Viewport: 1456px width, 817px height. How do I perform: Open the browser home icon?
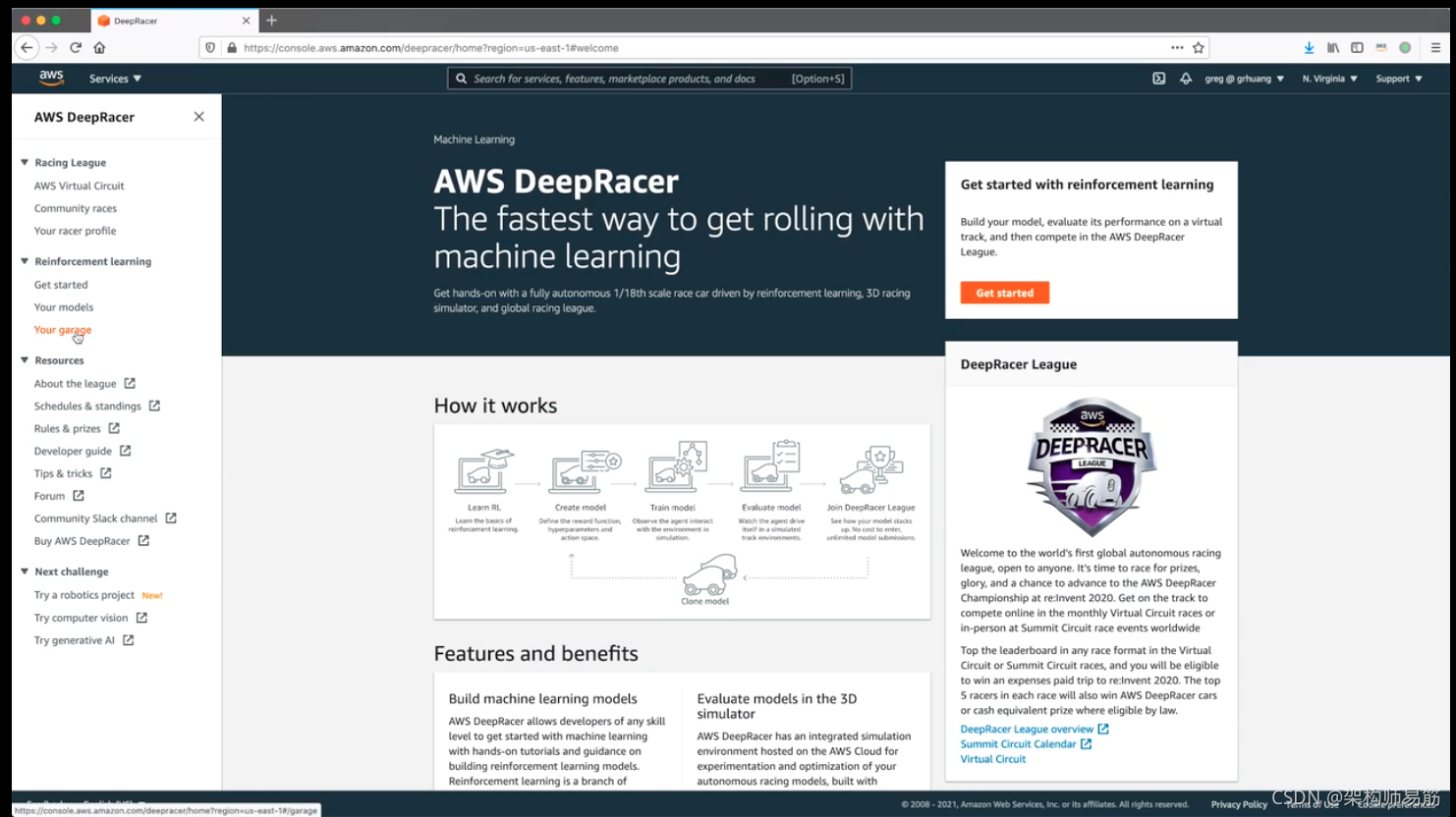99,47
